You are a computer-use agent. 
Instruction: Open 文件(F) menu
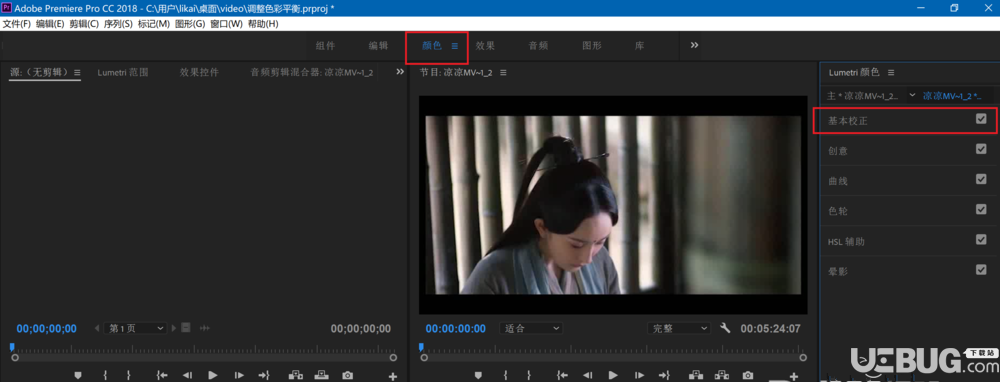[16, 24]
